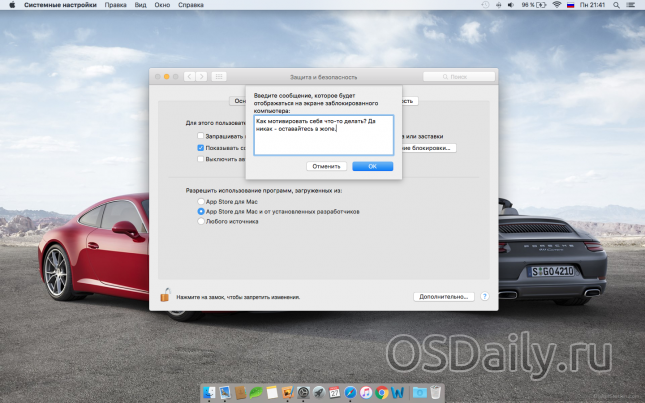Screen dimensions: 645x403
Task: Click the "OK" button in the dialog
Action: click(372, 166)
